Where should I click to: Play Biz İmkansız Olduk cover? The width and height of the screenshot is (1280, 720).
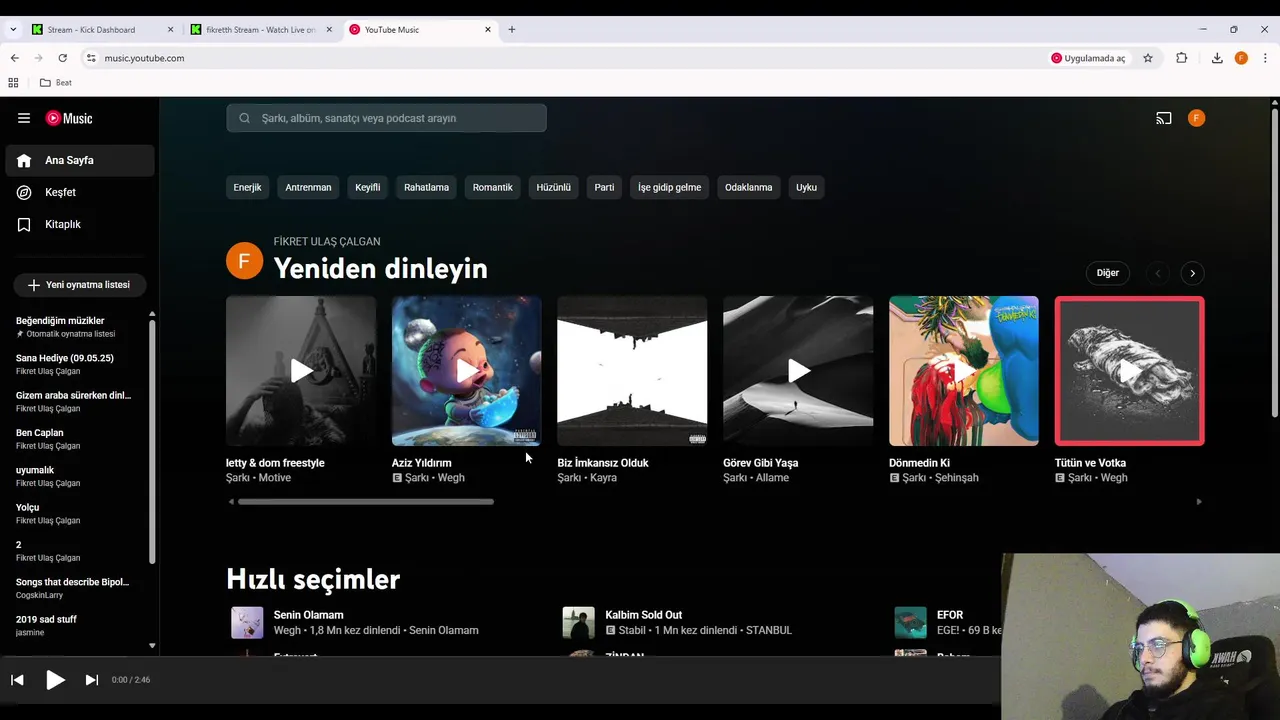pyautogui.click(x=632, y=371)
